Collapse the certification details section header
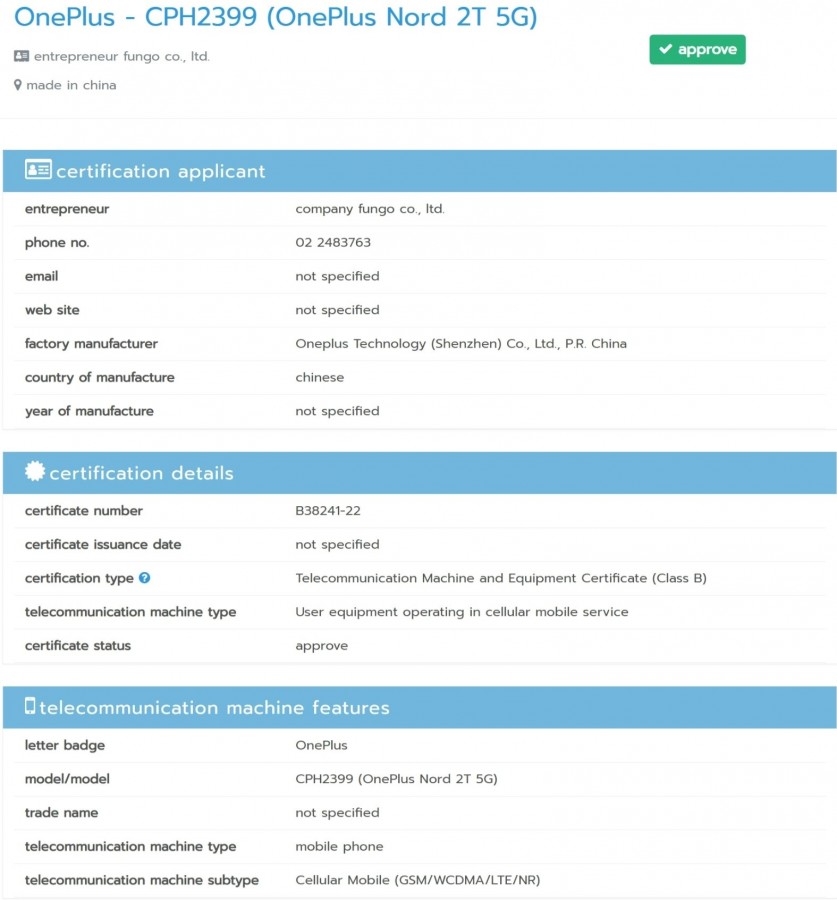The image size is (837, 900). click(420, 473)
